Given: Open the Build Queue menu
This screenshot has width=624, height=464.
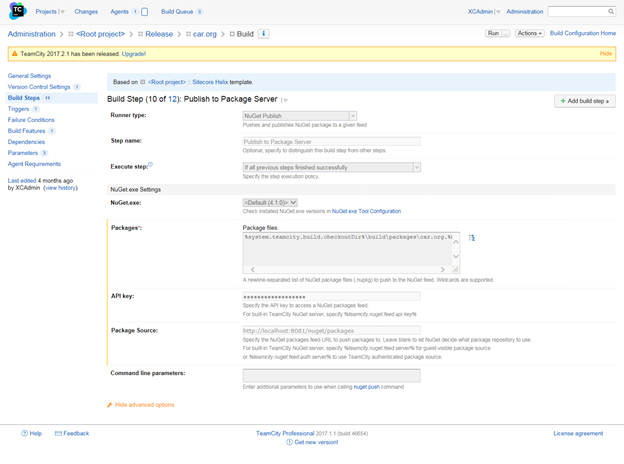Looking at the screenshot, I should pos(177,12).
